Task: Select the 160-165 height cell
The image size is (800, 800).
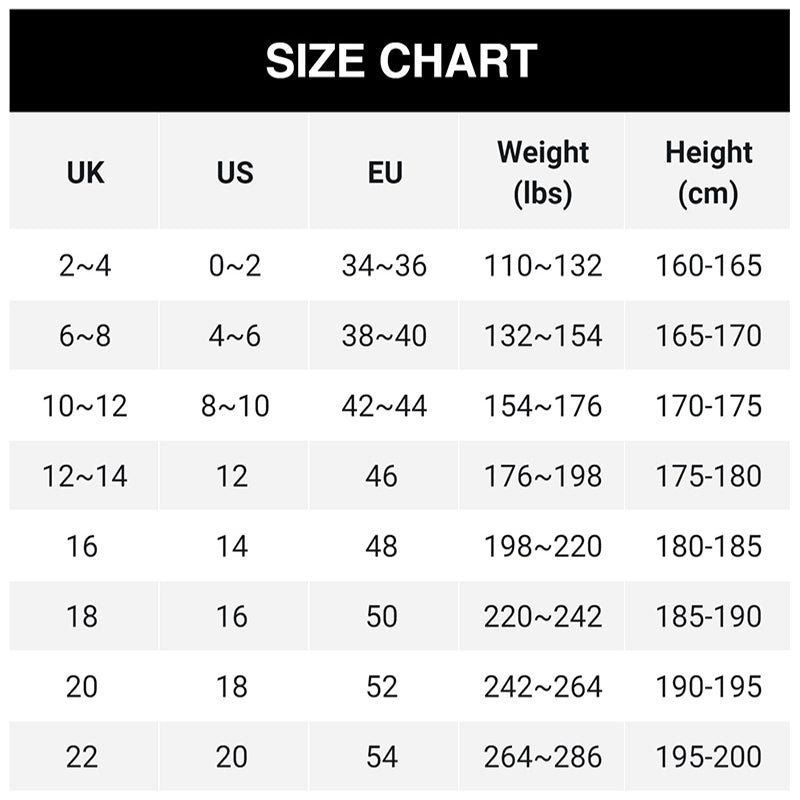Action: click(x=708, y=266)
